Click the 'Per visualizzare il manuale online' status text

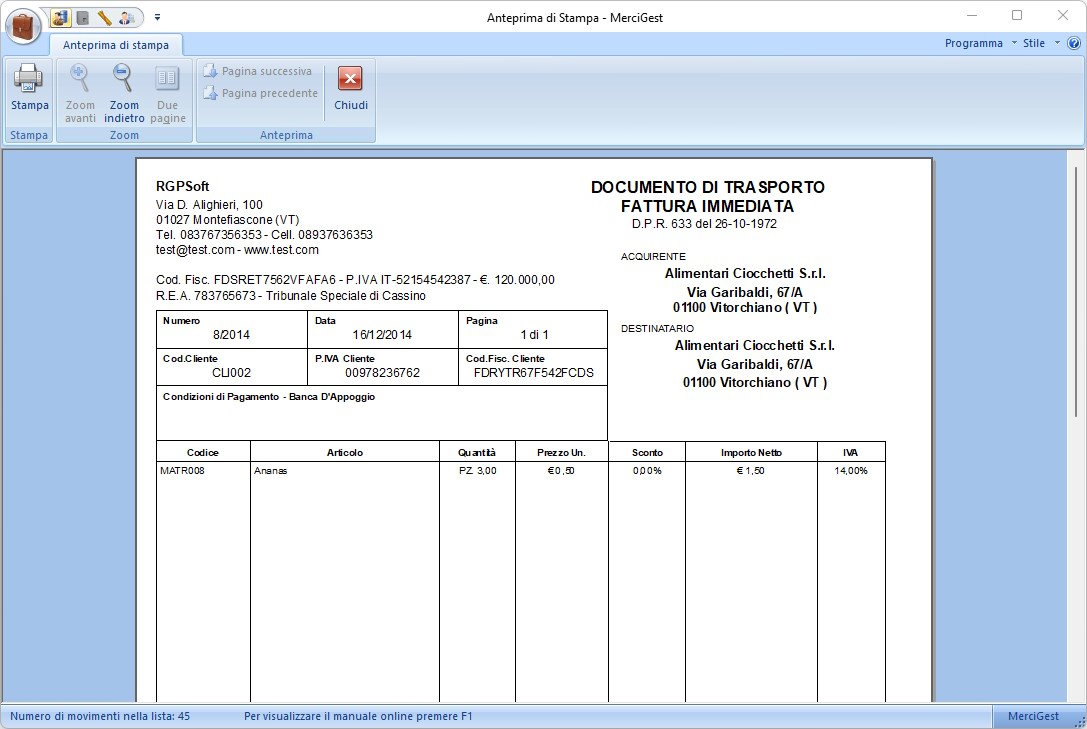[x=358, y=716]
